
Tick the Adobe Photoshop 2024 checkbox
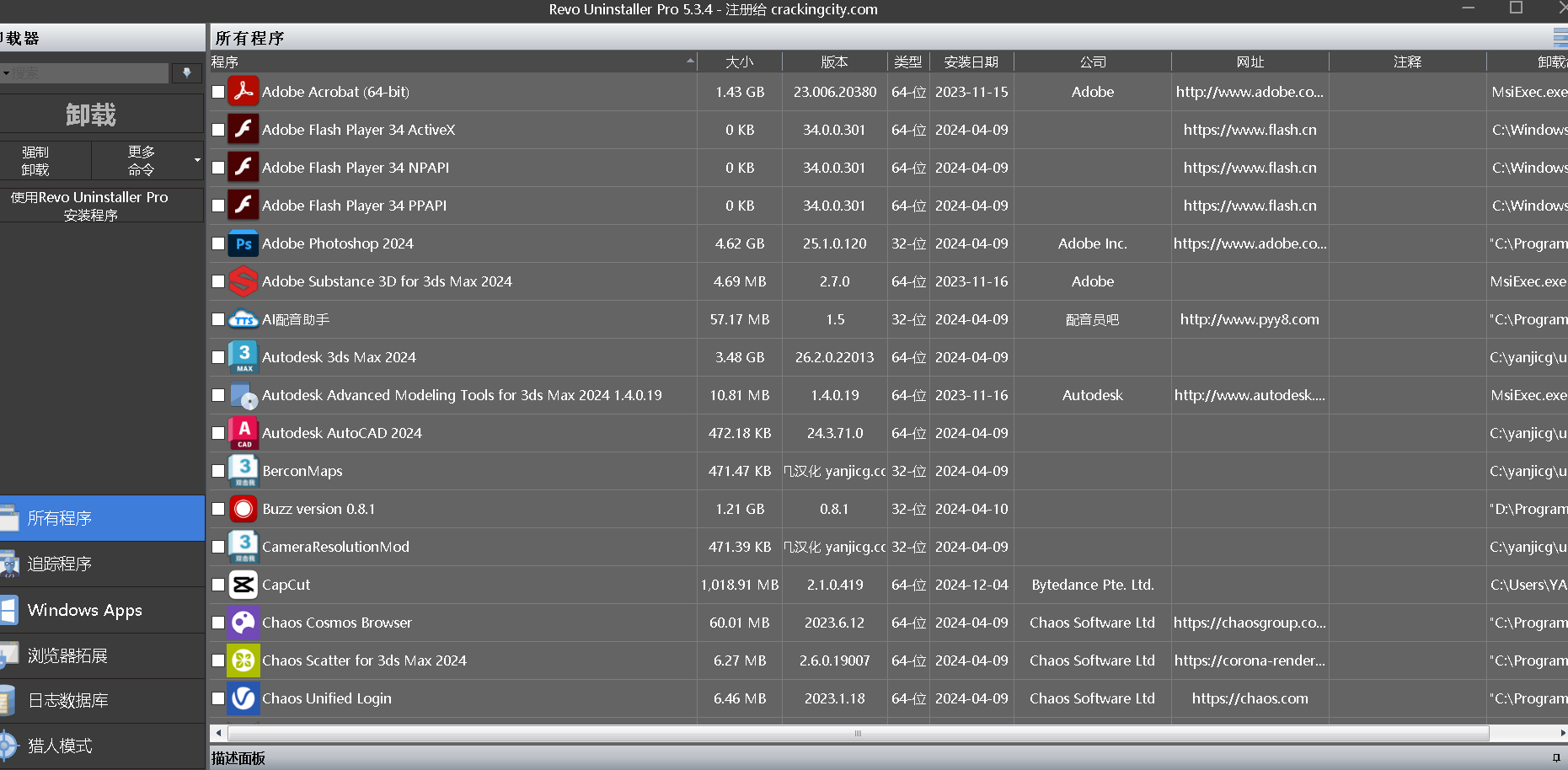tap(218, 243)
